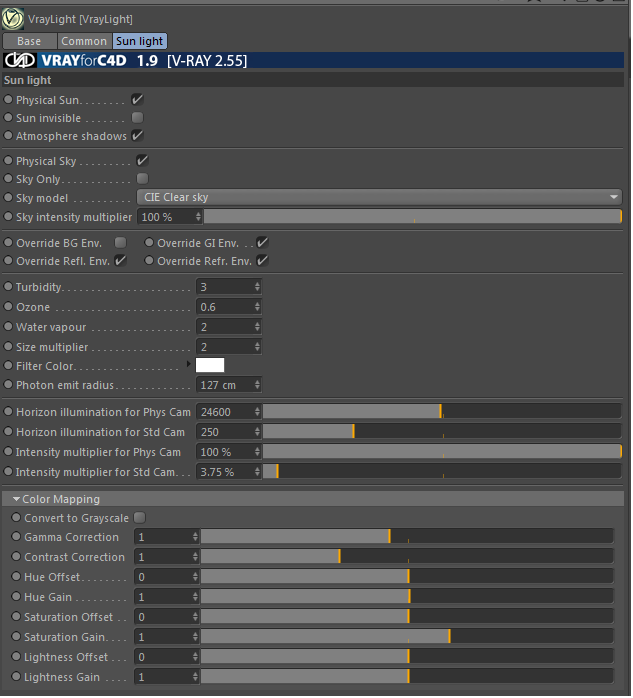Click the Filter Color animation dot

point(8,365)
